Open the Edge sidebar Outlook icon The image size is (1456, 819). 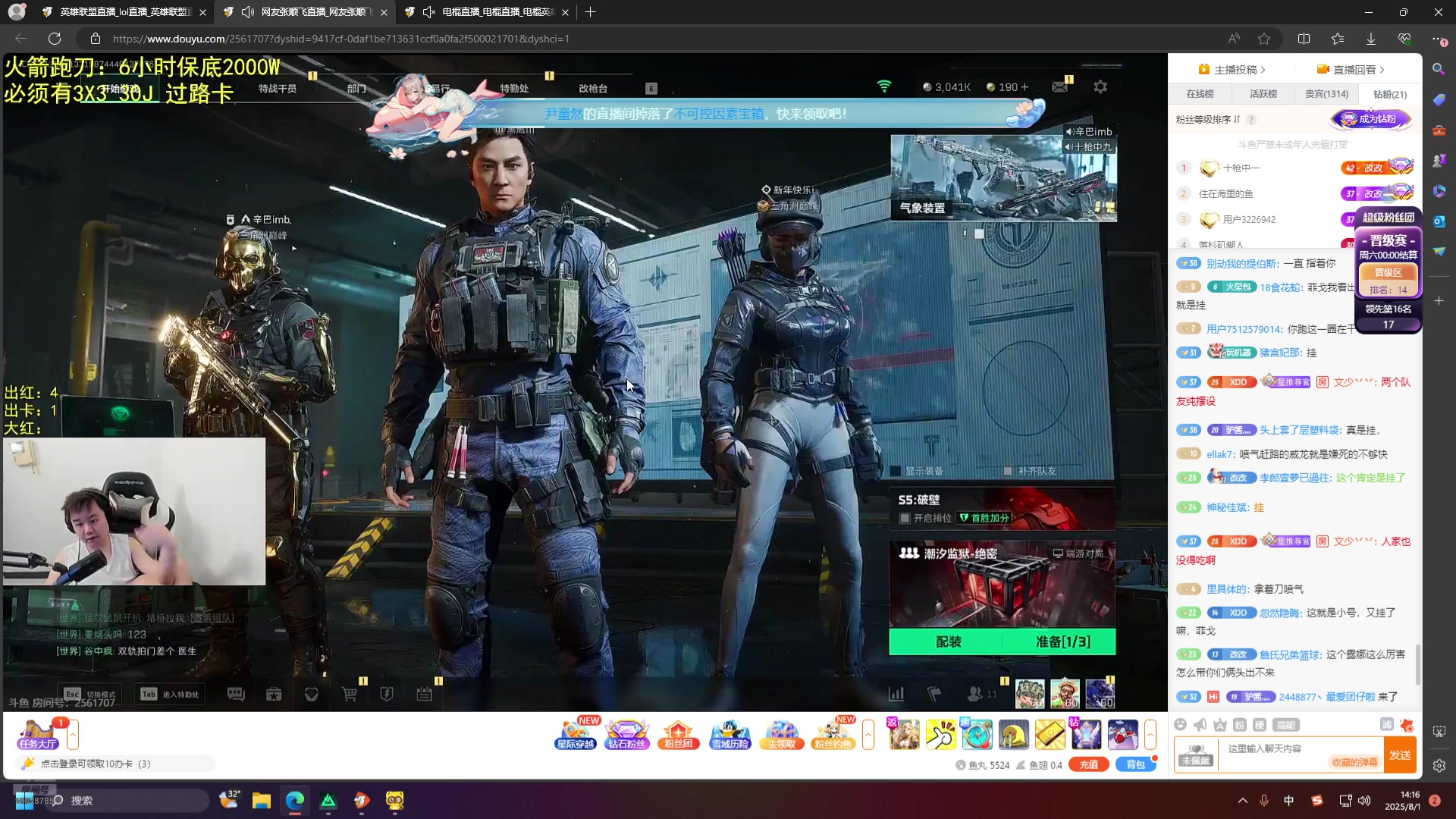1439,221
